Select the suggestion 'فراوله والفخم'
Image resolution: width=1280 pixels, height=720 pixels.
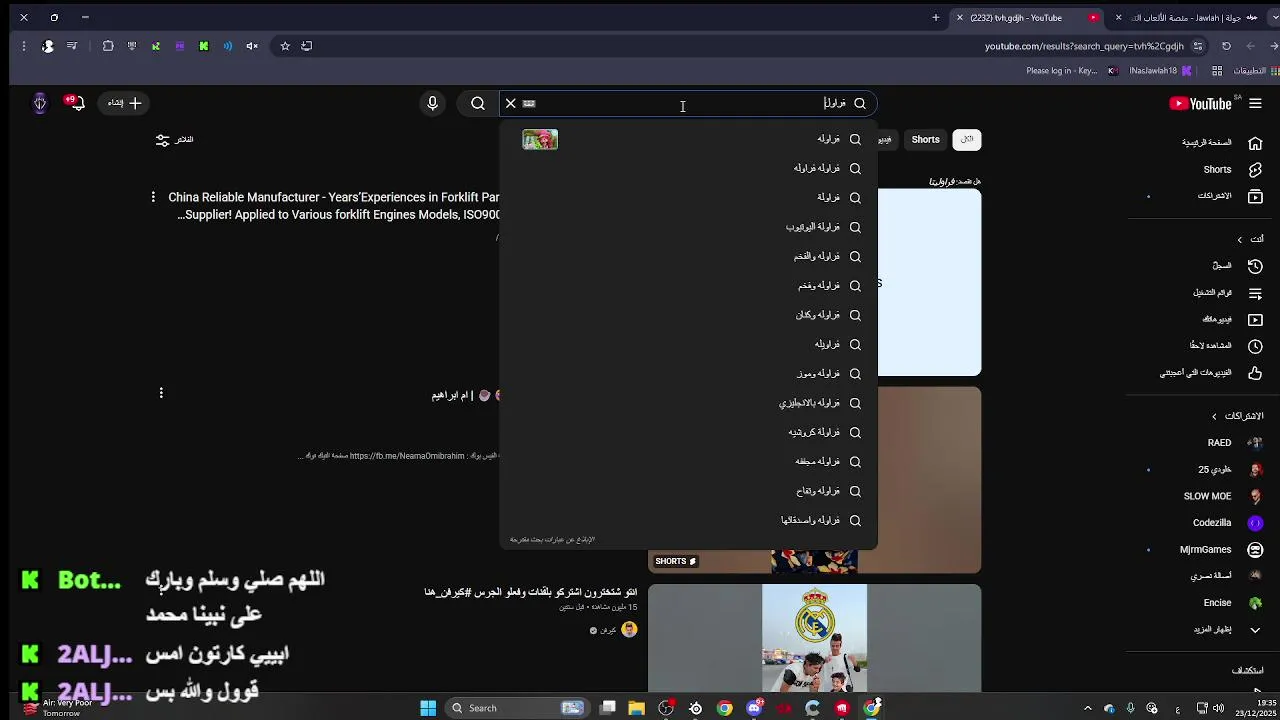click(688, 256)
